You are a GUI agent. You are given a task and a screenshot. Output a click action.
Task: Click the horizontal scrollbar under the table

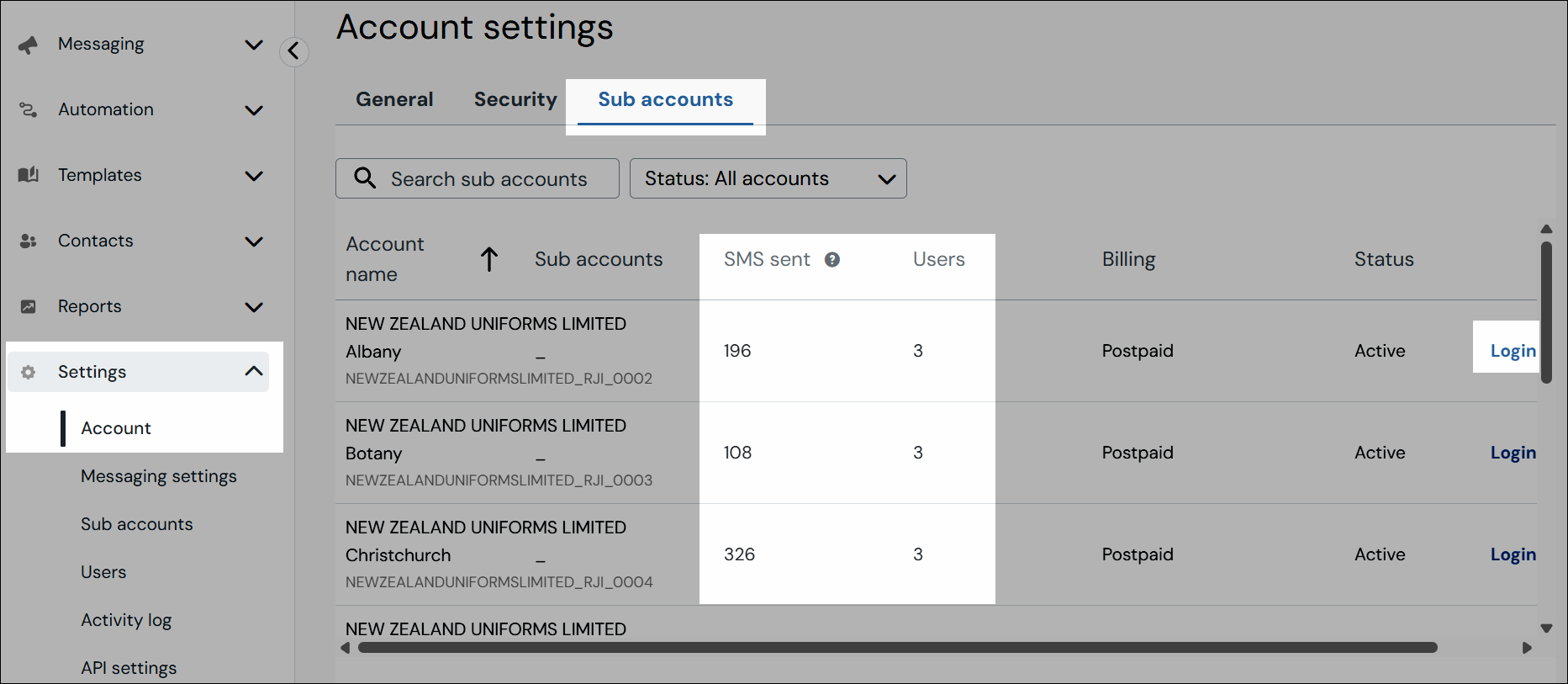[898, 648]
